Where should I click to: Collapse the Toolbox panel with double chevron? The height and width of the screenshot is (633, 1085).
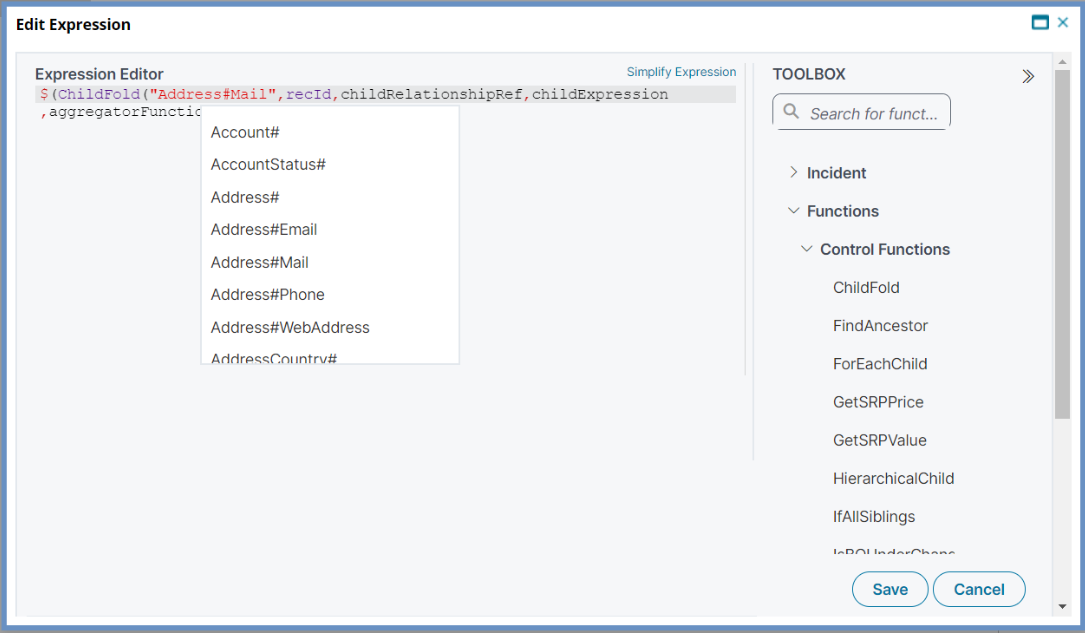click(1027, 76)
